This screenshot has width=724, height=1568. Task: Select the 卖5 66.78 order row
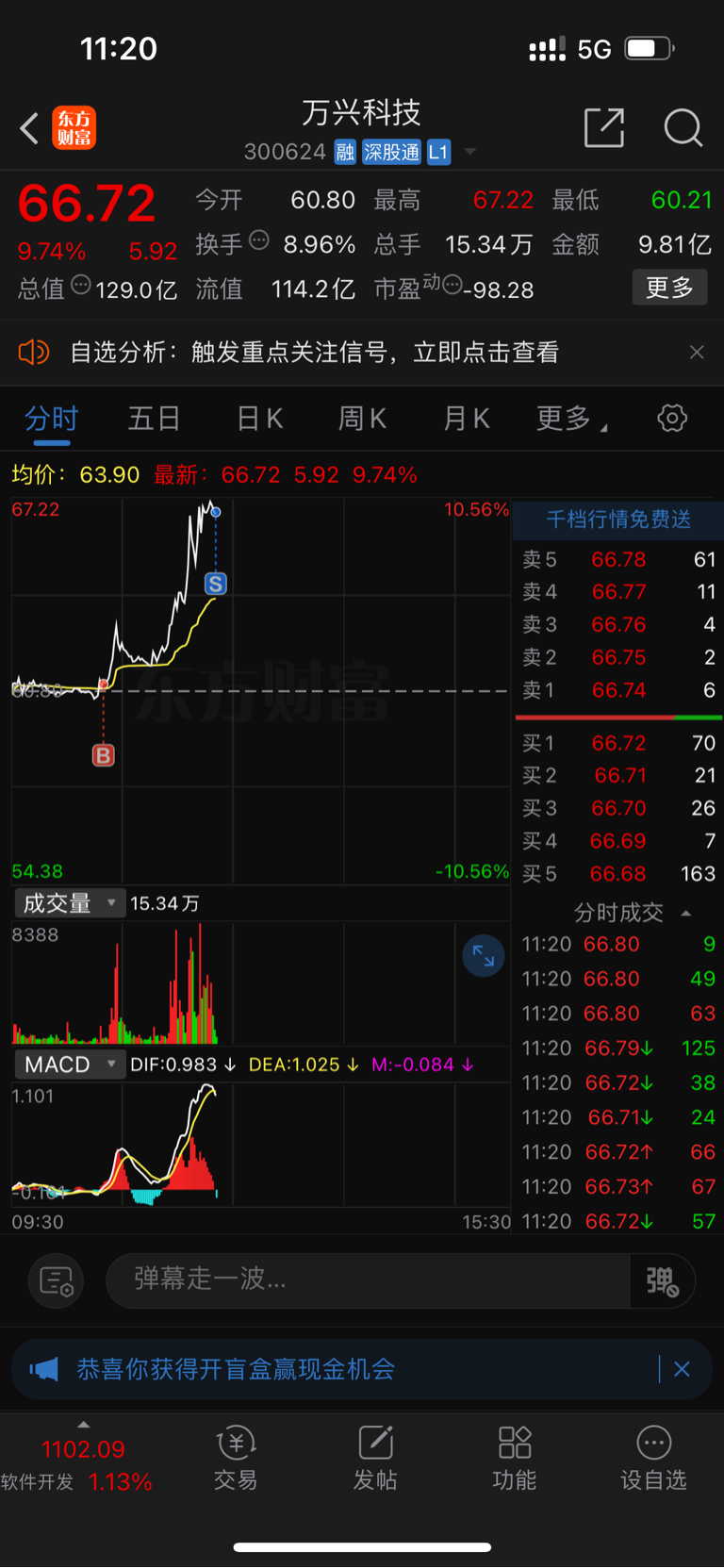(618, 559)
